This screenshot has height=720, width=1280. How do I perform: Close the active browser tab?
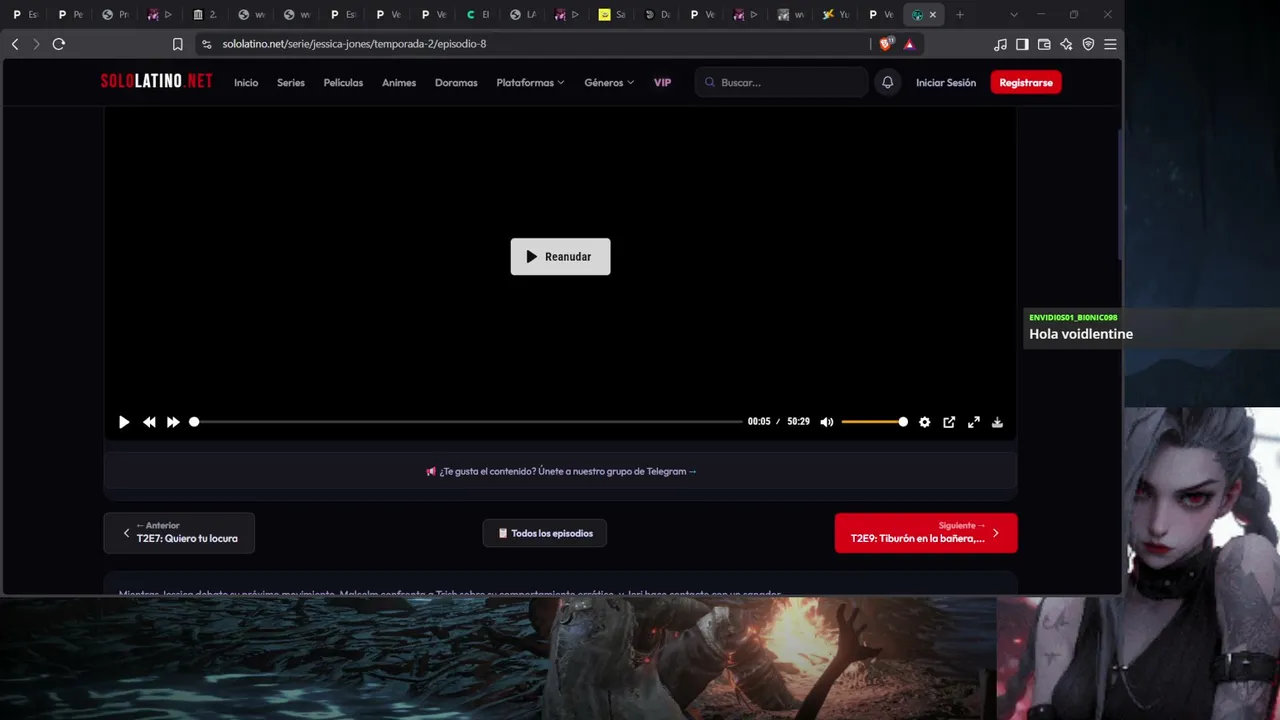click(x=933, y=15)
